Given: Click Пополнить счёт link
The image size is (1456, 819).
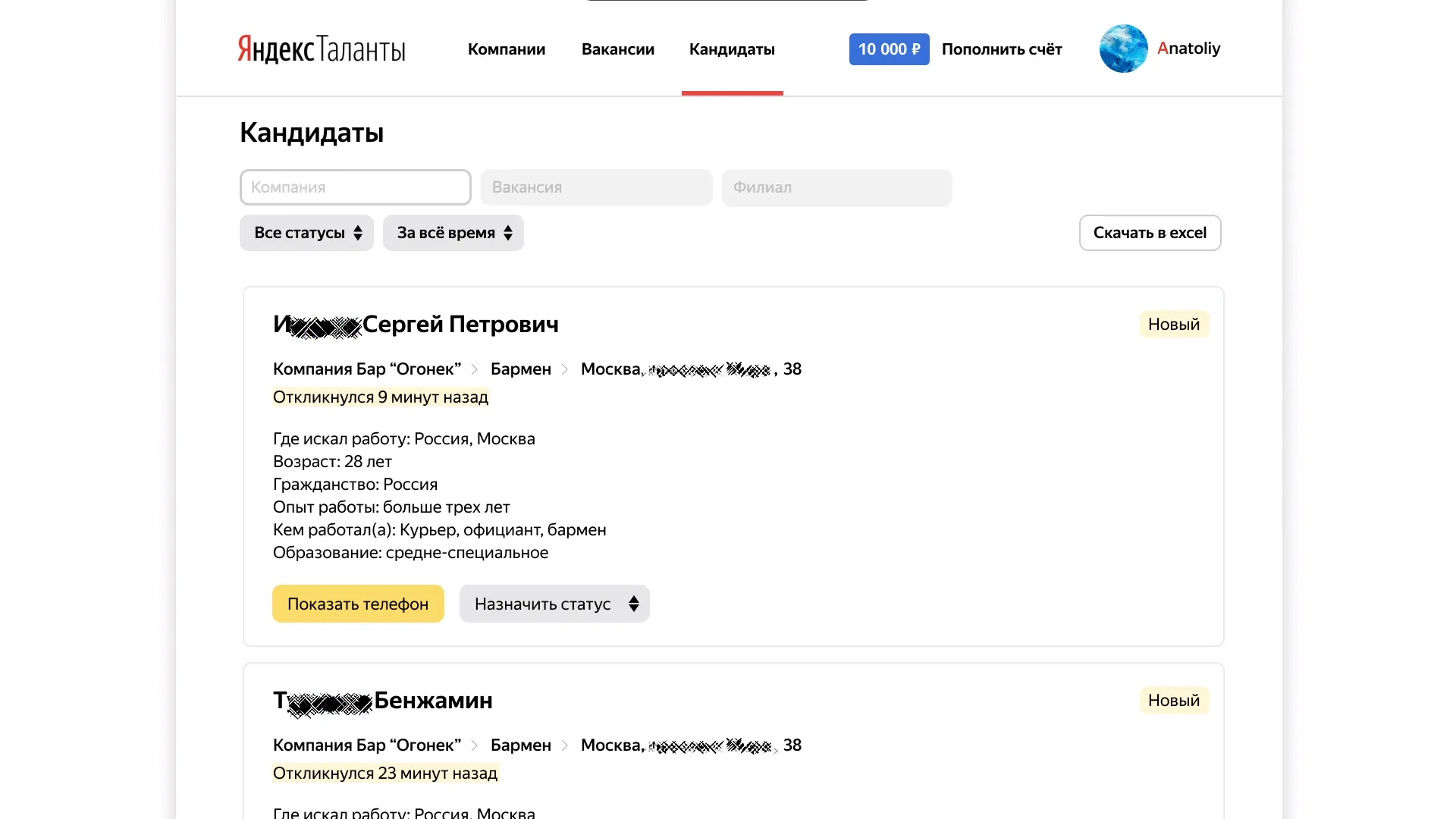Looking at the screenshot, I should (x=1002, y=49).
